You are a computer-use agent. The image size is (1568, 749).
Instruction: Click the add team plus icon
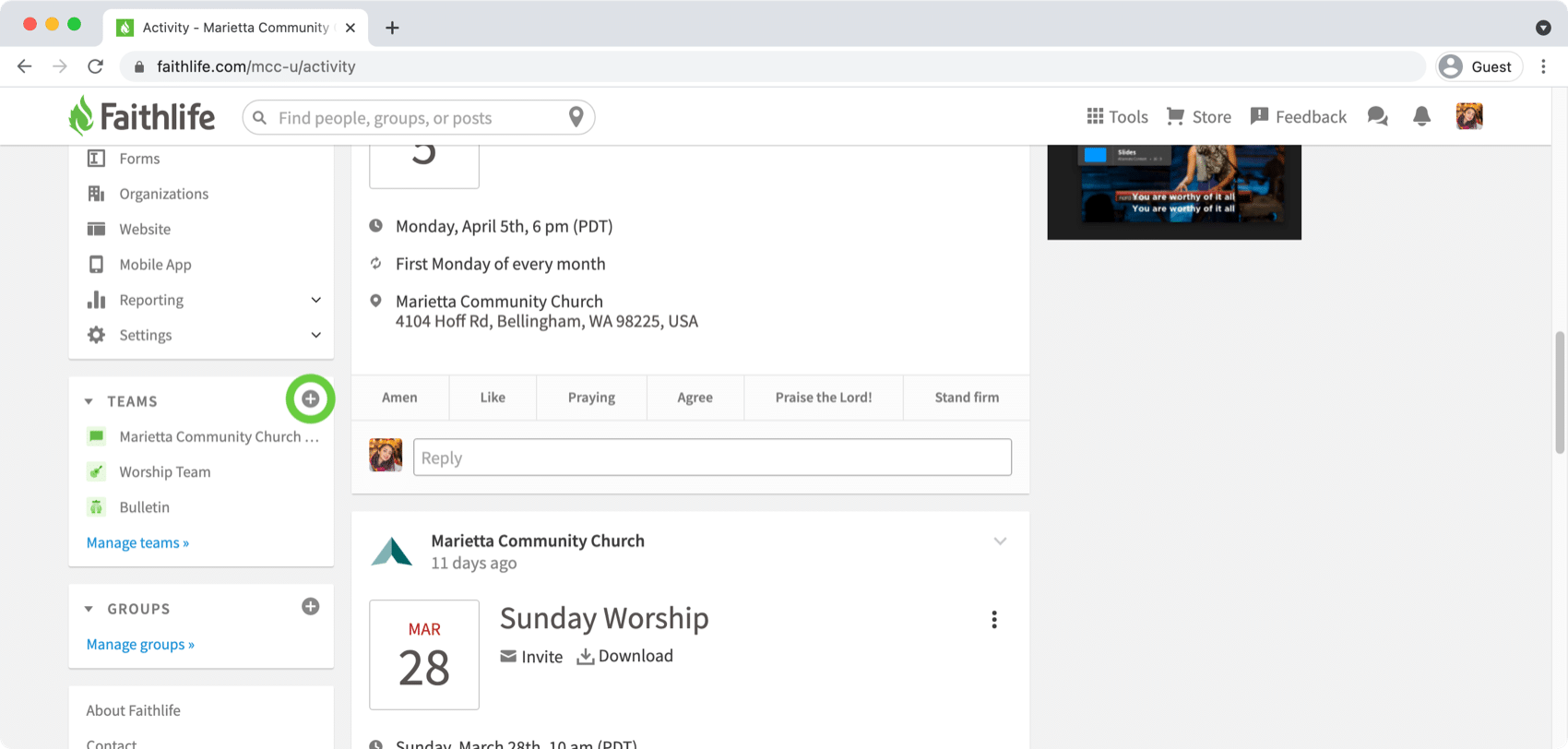pyautogui.click(x=311, y=399)
